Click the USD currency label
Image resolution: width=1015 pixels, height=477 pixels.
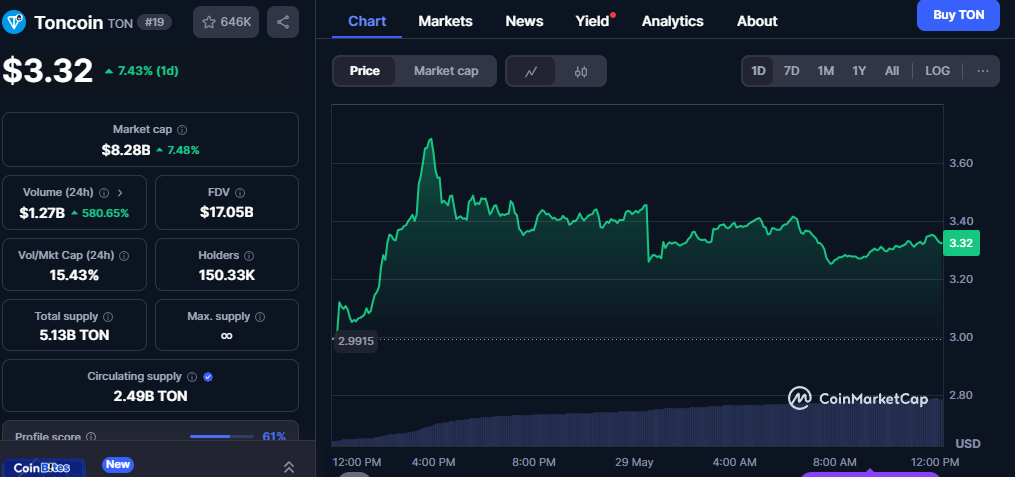pos(968,443)
